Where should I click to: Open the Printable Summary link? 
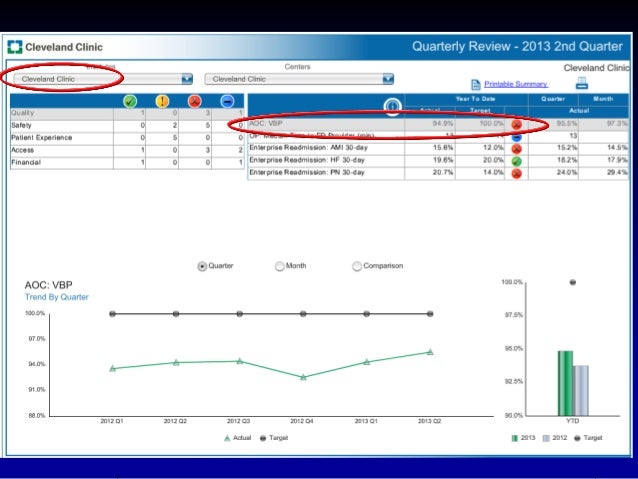[x=516, y=84]
